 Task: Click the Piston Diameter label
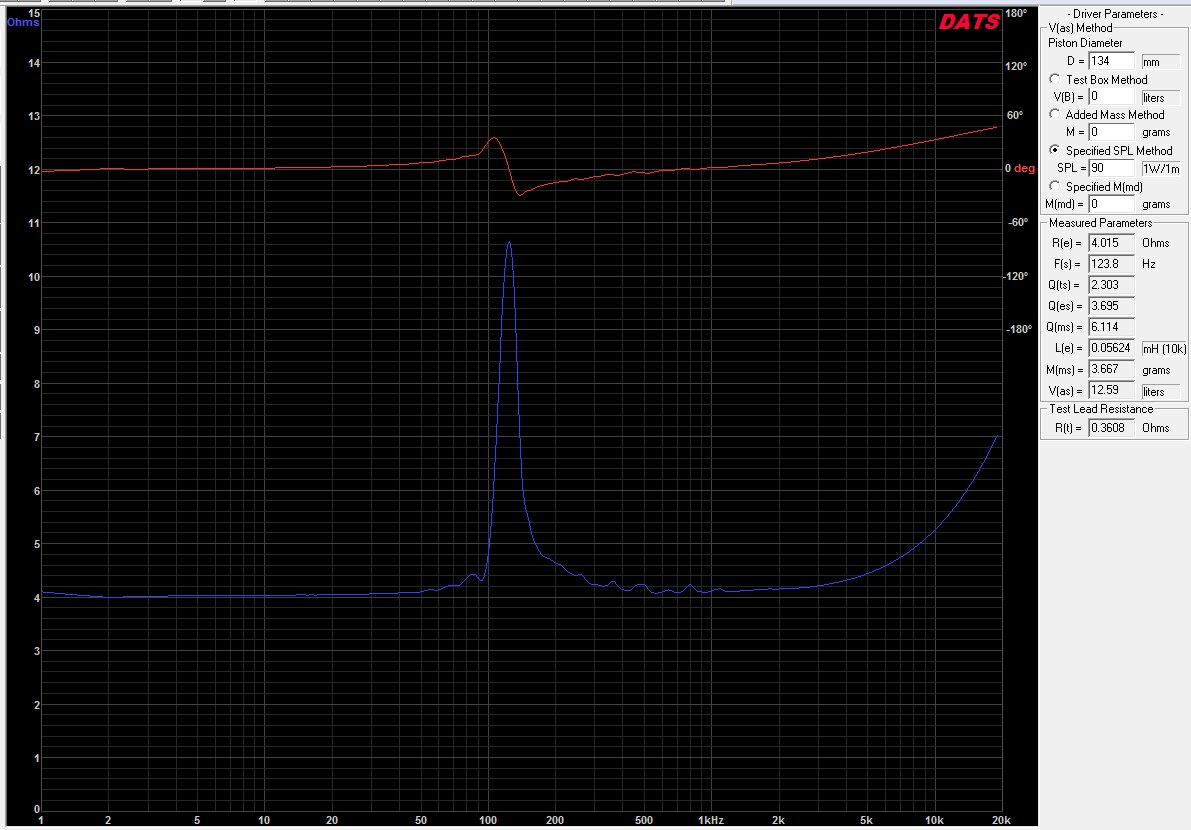pyautogui.click(x=1085, y=43)
